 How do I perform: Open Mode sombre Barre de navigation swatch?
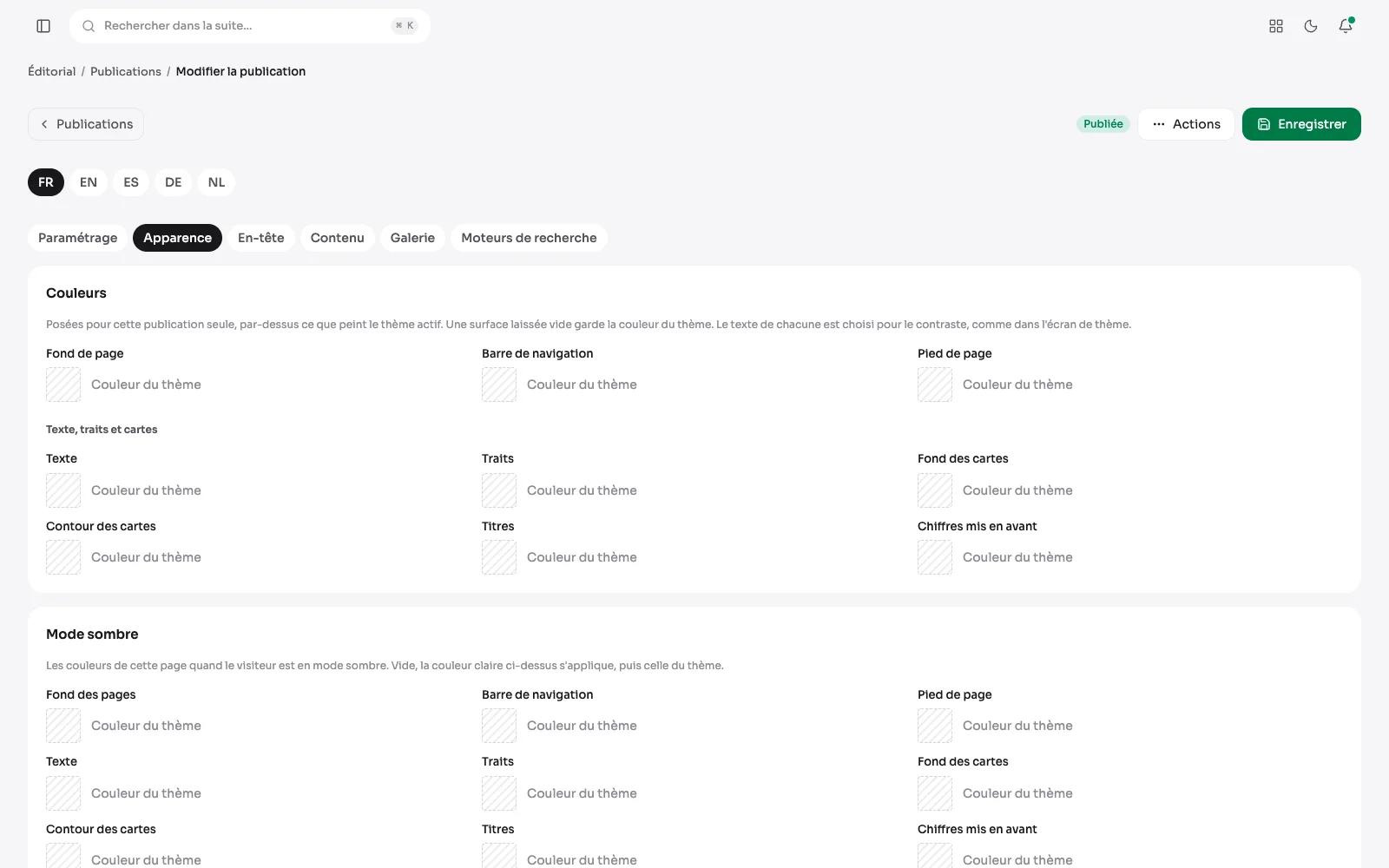coord(499,726)
